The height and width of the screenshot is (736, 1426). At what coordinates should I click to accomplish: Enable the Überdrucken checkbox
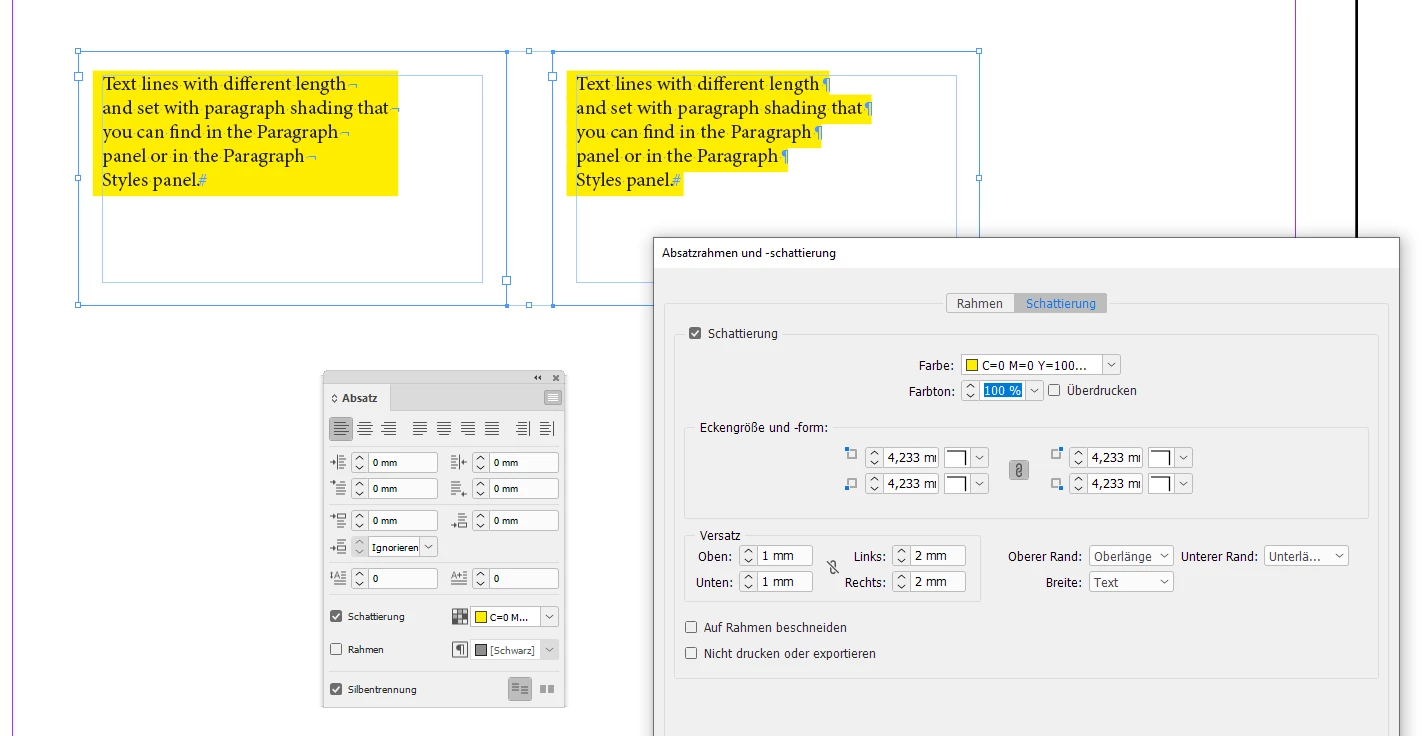(x=1054, y=391)
